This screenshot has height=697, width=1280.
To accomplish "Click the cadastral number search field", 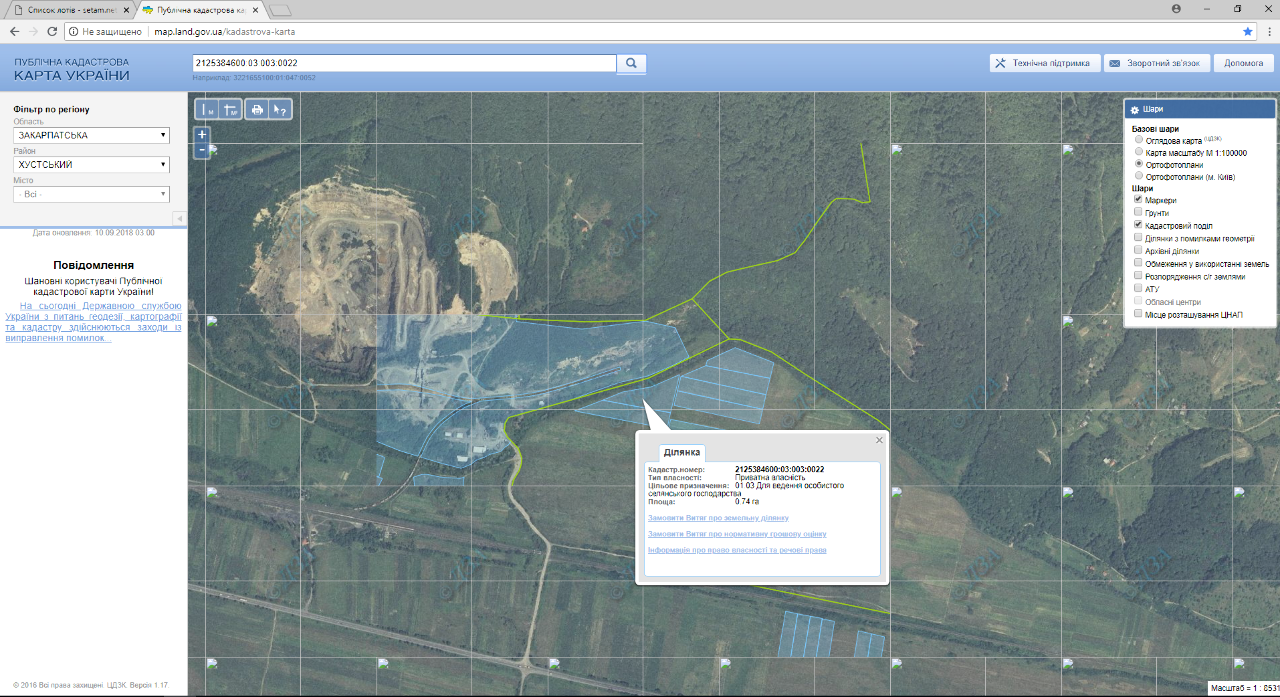I will click(x=404, y=63).
